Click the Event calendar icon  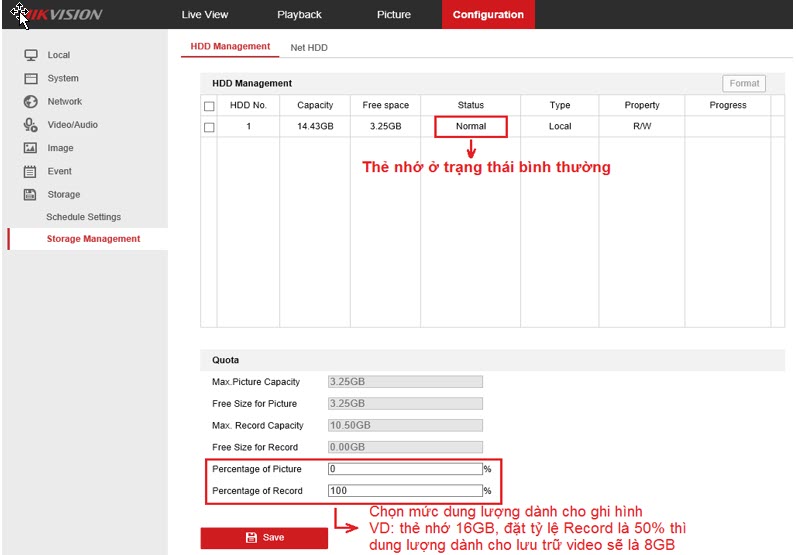pos(31,171)
